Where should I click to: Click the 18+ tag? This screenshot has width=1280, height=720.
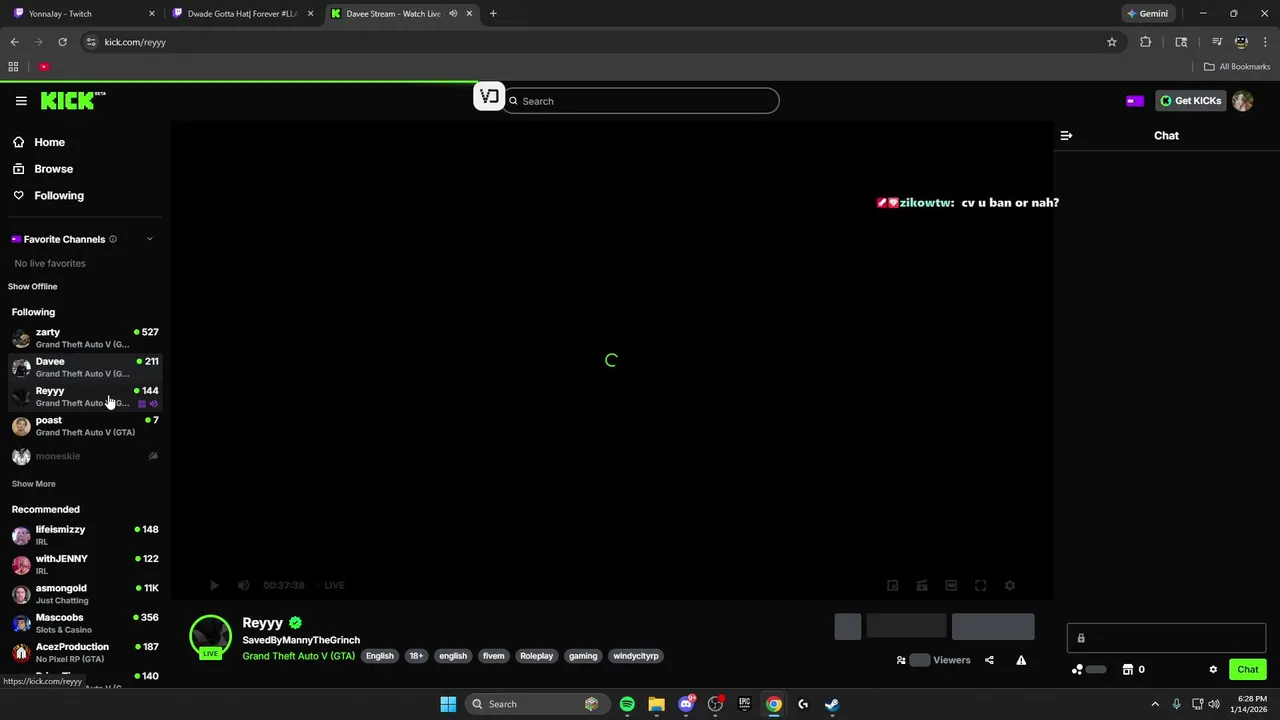tap(416, 656)
